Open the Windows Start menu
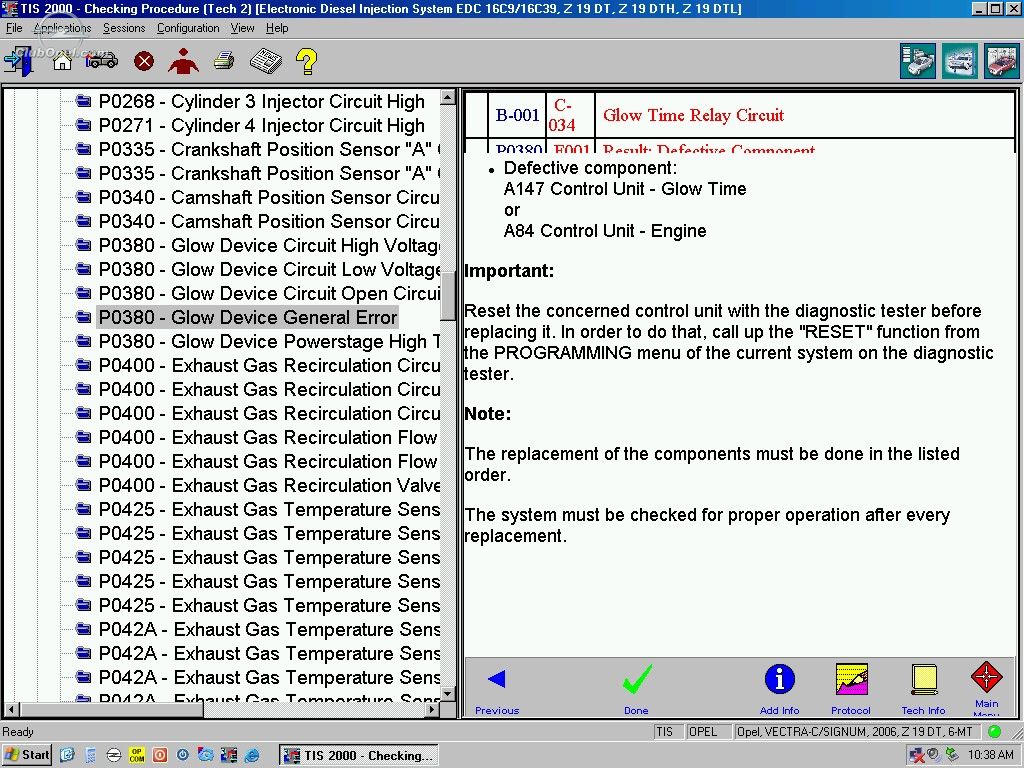The width and height of the screenshot is (1024, 768). click(x=26, y=755)
